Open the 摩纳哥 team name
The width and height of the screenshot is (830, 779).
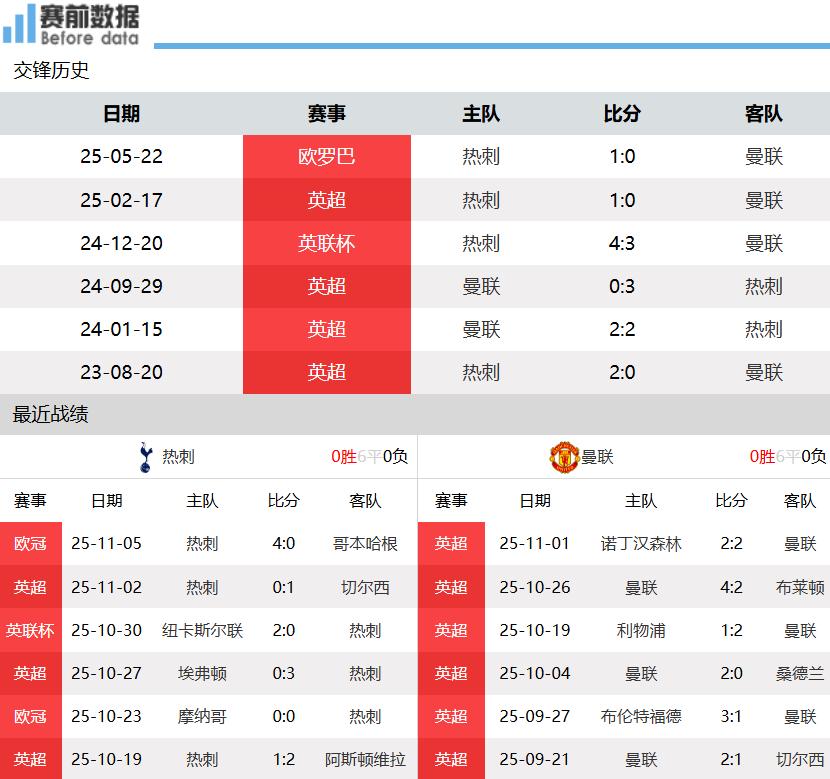[x=202, y=716]
